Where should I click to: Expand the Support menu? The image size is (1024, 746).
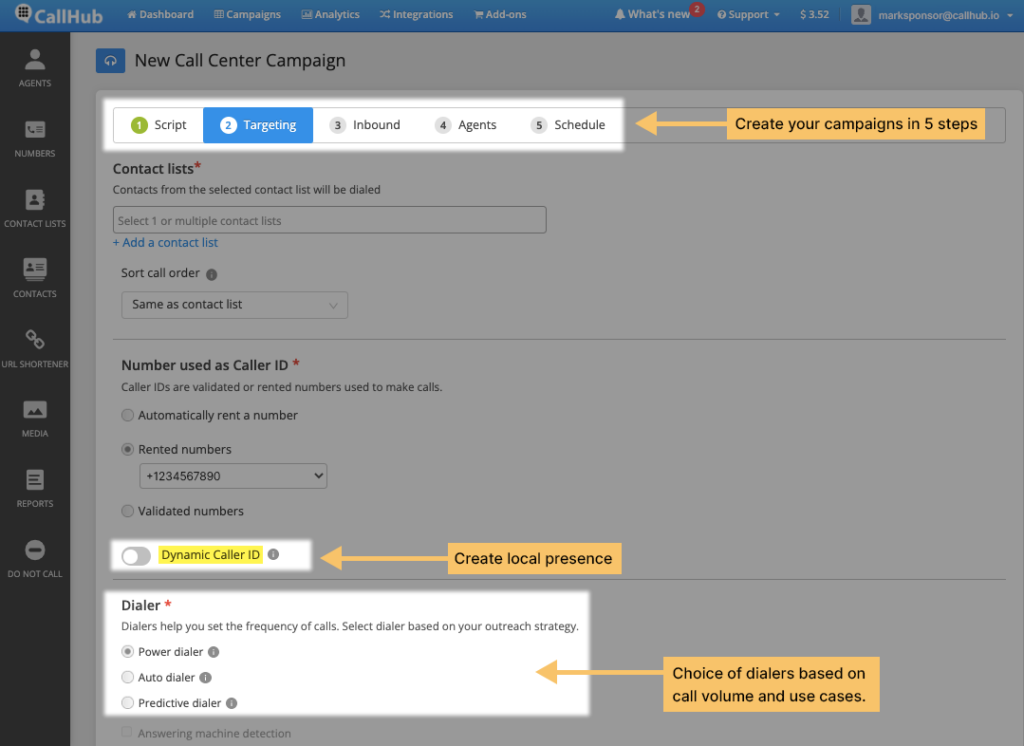[x=748, y=14]
